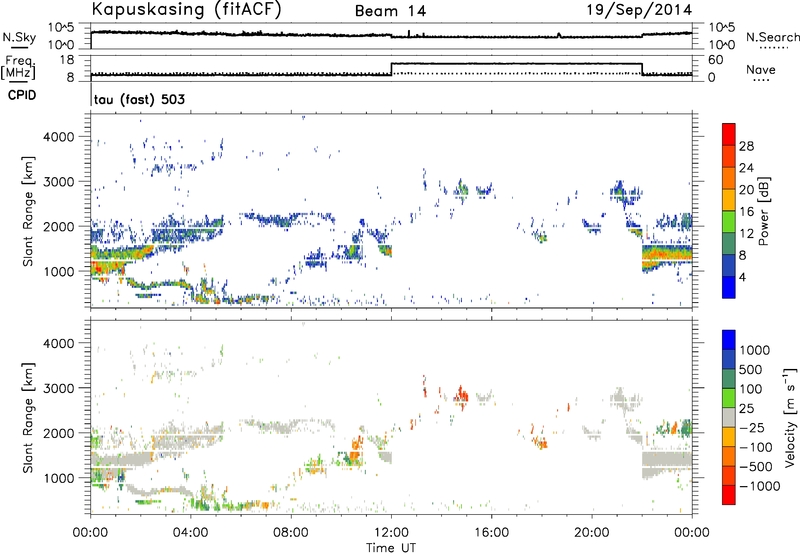
Task: Click the frequency step-down near 22:00 UT
Action: (x=642, y=69)
